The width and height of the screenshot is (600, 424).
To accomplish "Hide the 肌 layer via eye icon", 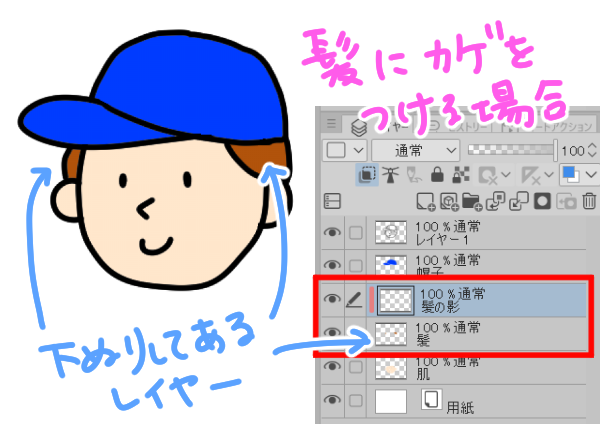I will tap(332, 366).
